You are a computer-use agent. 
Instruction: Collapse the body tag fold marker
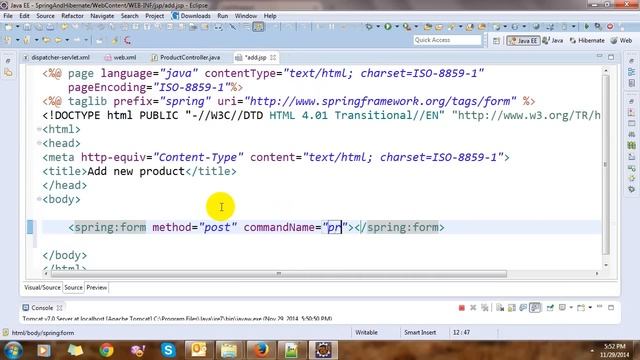coord(39,199)
